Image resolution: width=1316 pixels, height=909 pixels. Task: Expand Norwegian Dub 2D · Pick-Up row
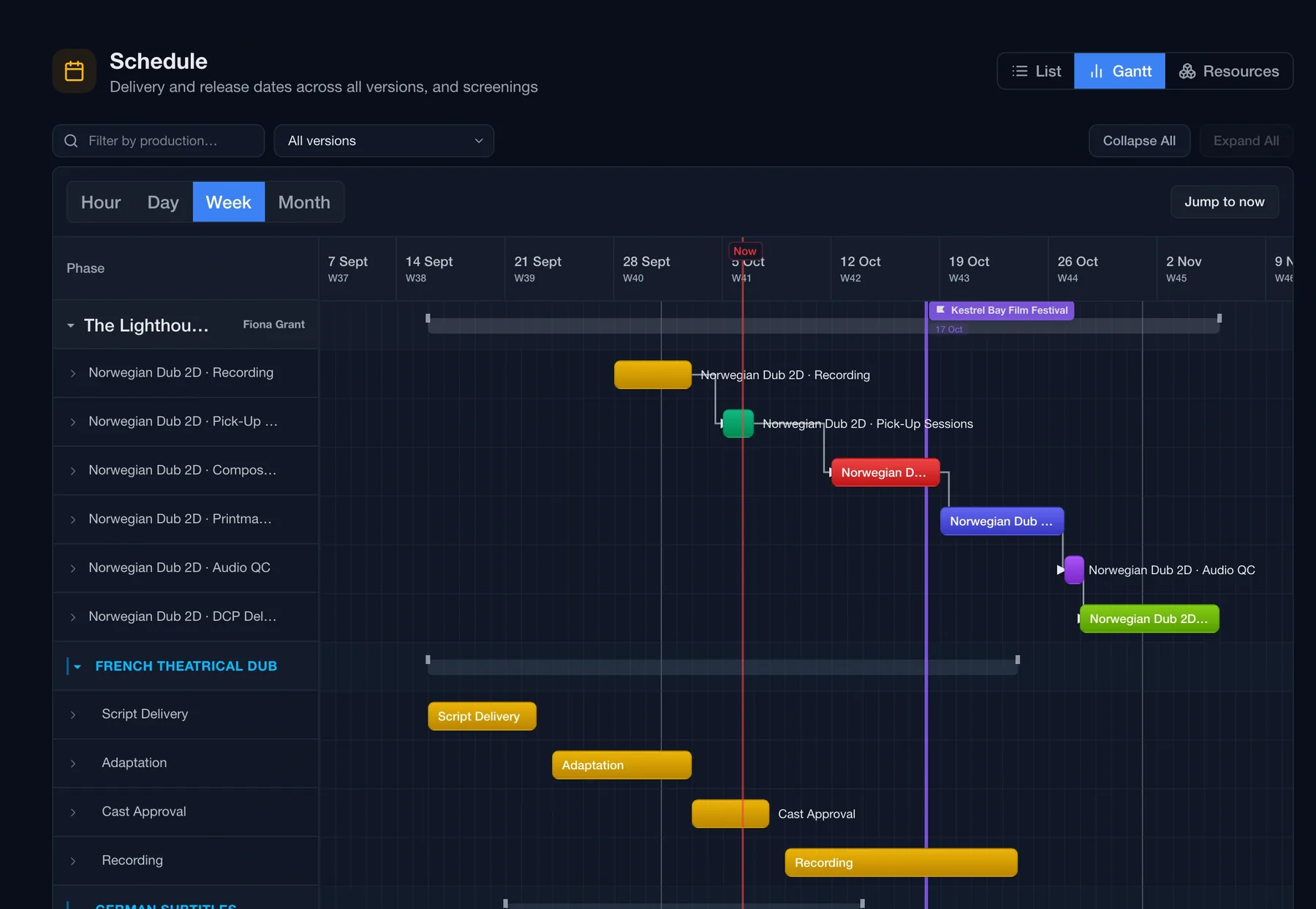[x=73, y=422]
